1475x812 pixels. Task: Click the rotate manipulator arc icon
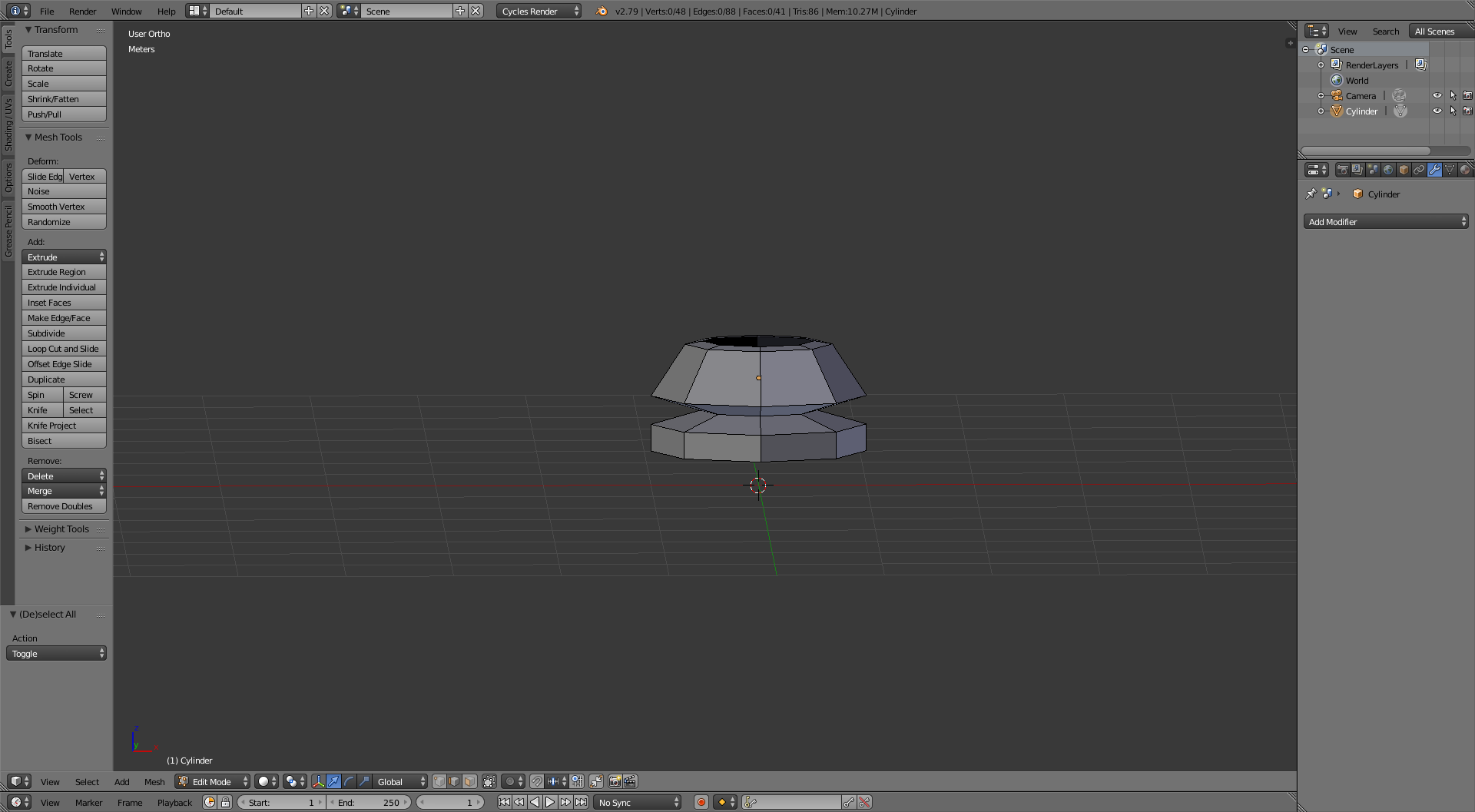click(x=349, y=781)
